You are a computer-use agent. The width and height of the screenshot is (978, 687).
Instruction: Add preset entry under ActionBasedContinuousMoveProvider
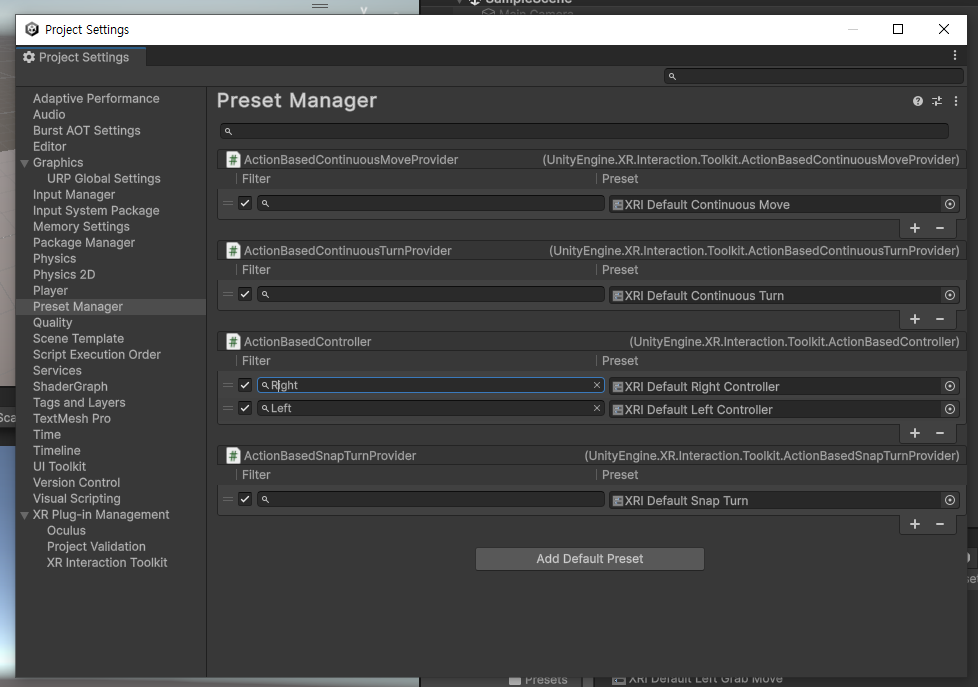915,228
